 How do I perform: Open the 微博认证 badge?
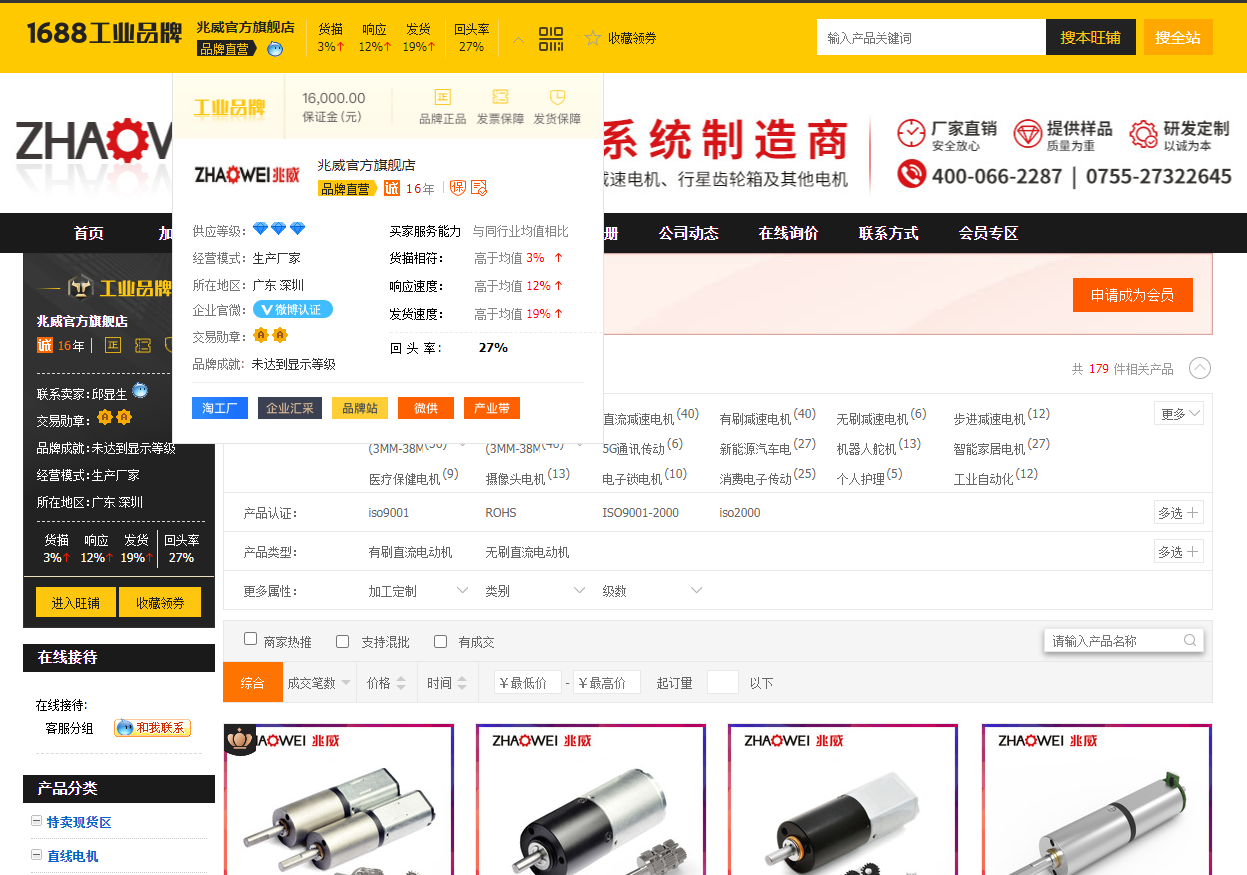pyautogui.click(x=292, y=310)
